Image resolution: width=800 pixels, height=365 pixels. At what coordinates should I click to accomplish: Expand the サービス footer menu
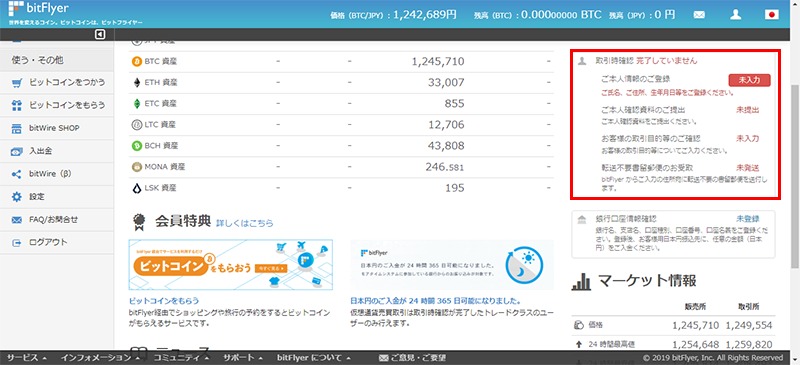pos(27,357)
